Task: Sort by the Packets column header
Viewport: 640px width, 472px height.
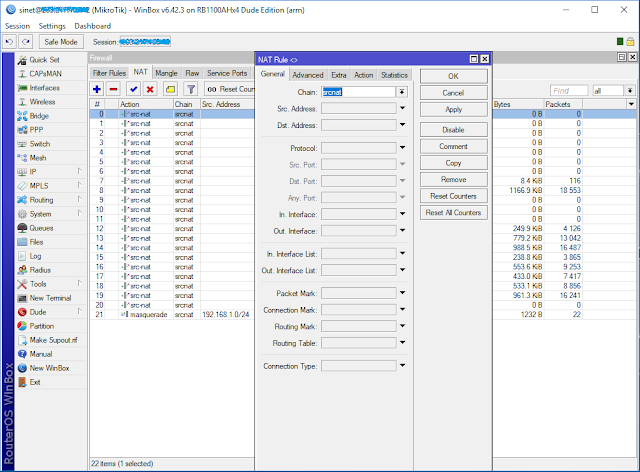Action: [x=563, y=105]
